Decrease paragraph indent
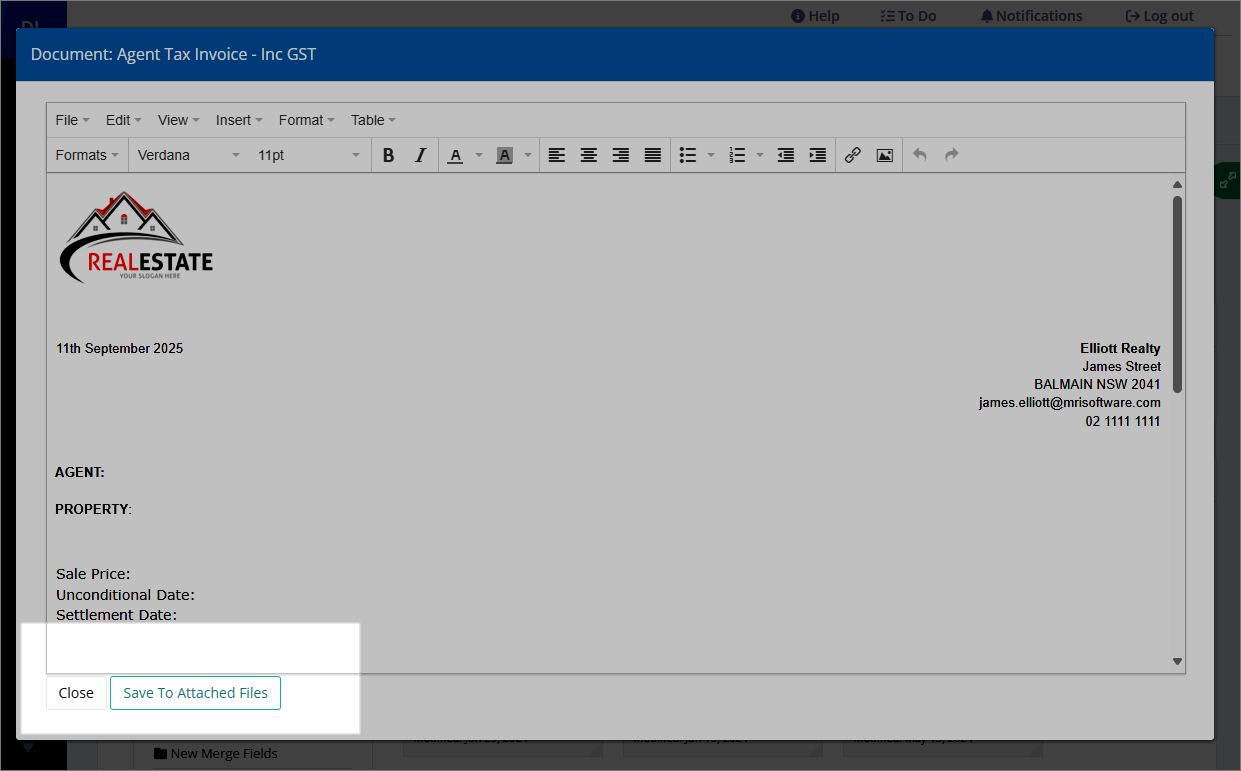1241x771 pixels. pyautogui.click(x=786, y=155)
